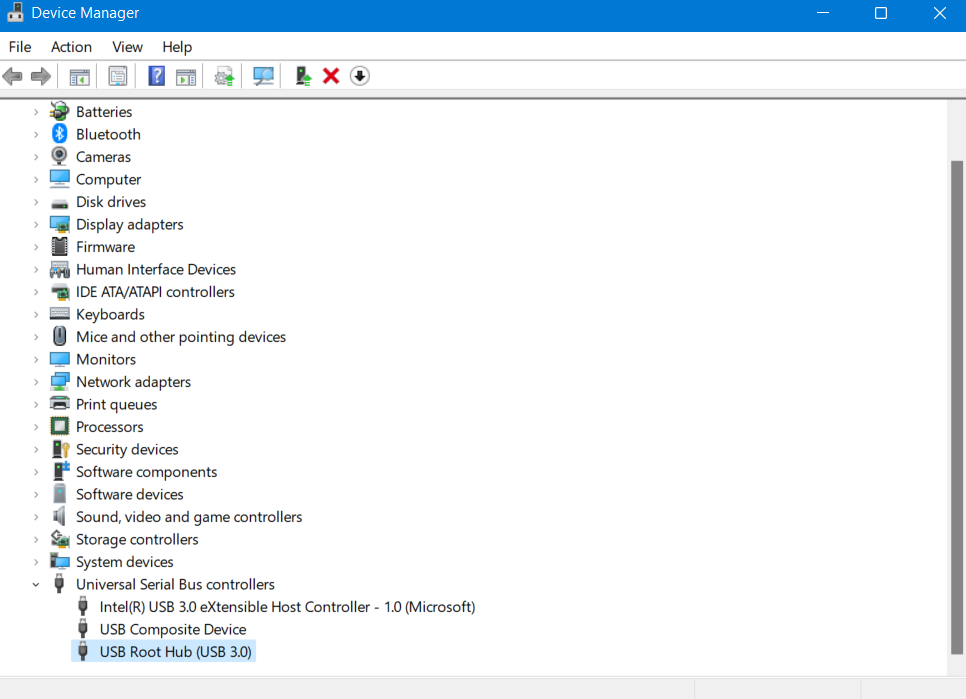
Task: Click Scan for hardware changes icon
Action: point(264,76)
